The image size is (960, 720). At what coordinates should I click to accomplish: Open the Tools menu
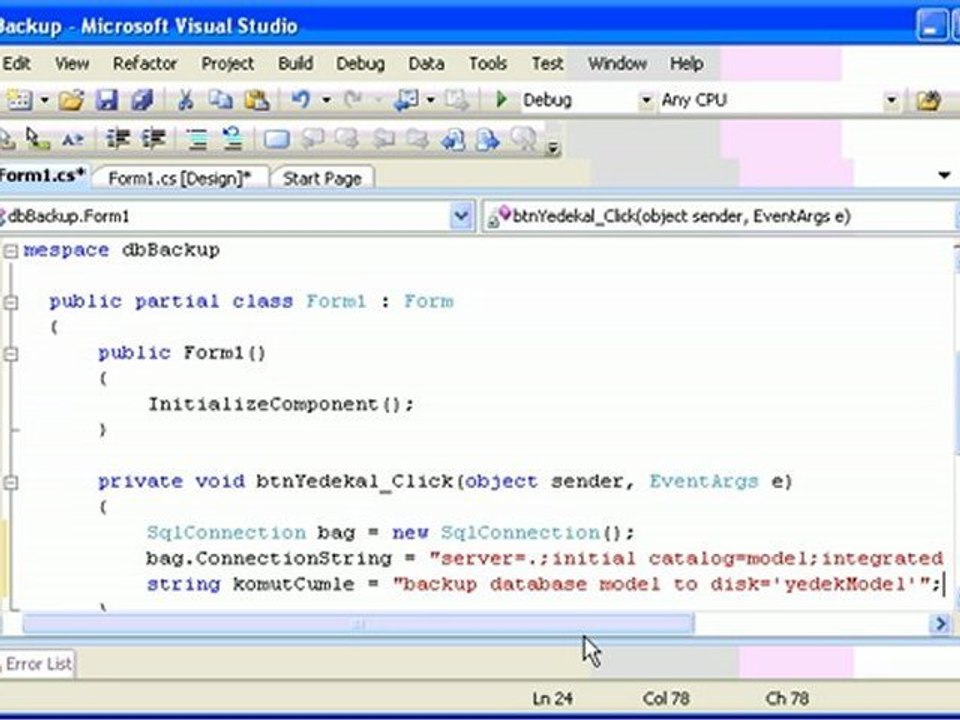487,63
